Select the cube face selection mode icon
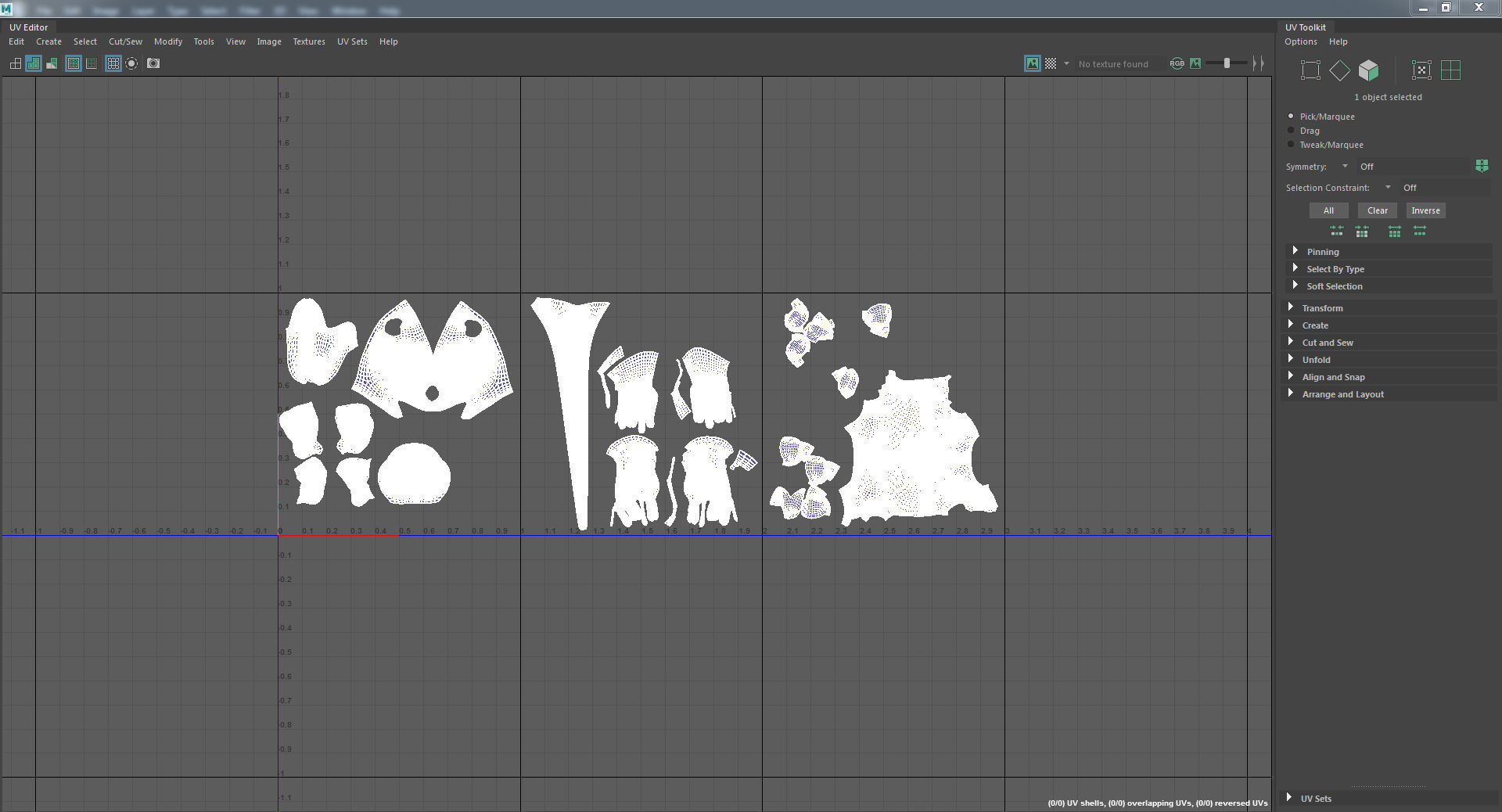Screen dimensions: 1502x812 coord(1368,70)
